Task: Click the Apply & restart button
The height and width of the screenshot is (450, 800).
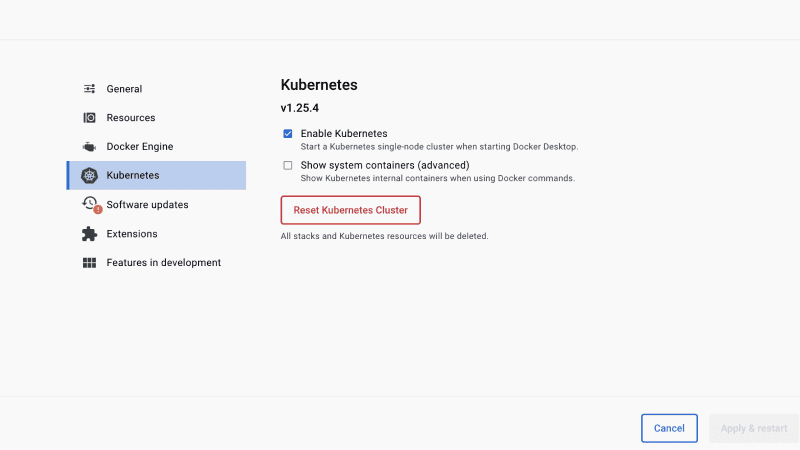Action: (754, 428)
